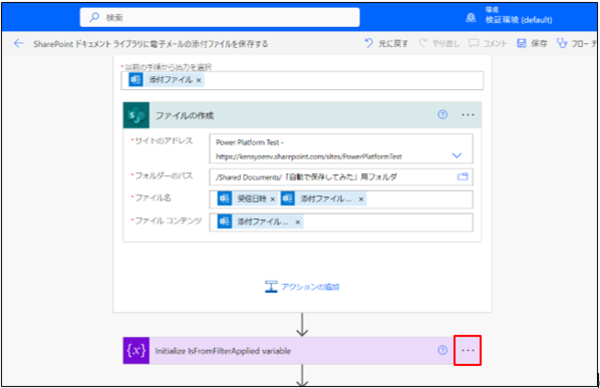
Task: Open コメント comments
Action: [488, 43]
